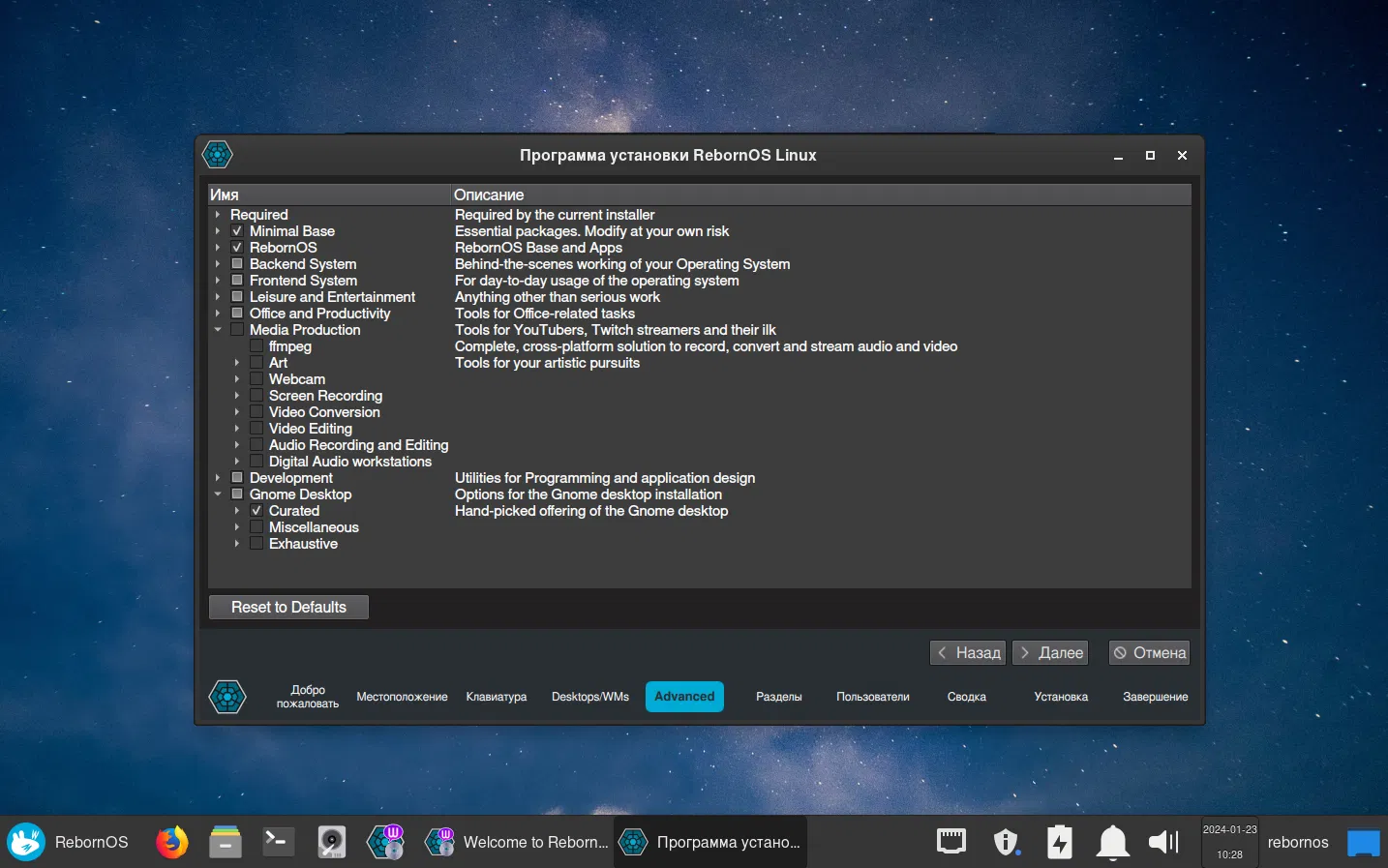Launch Firefox from the taskbar

172,842
